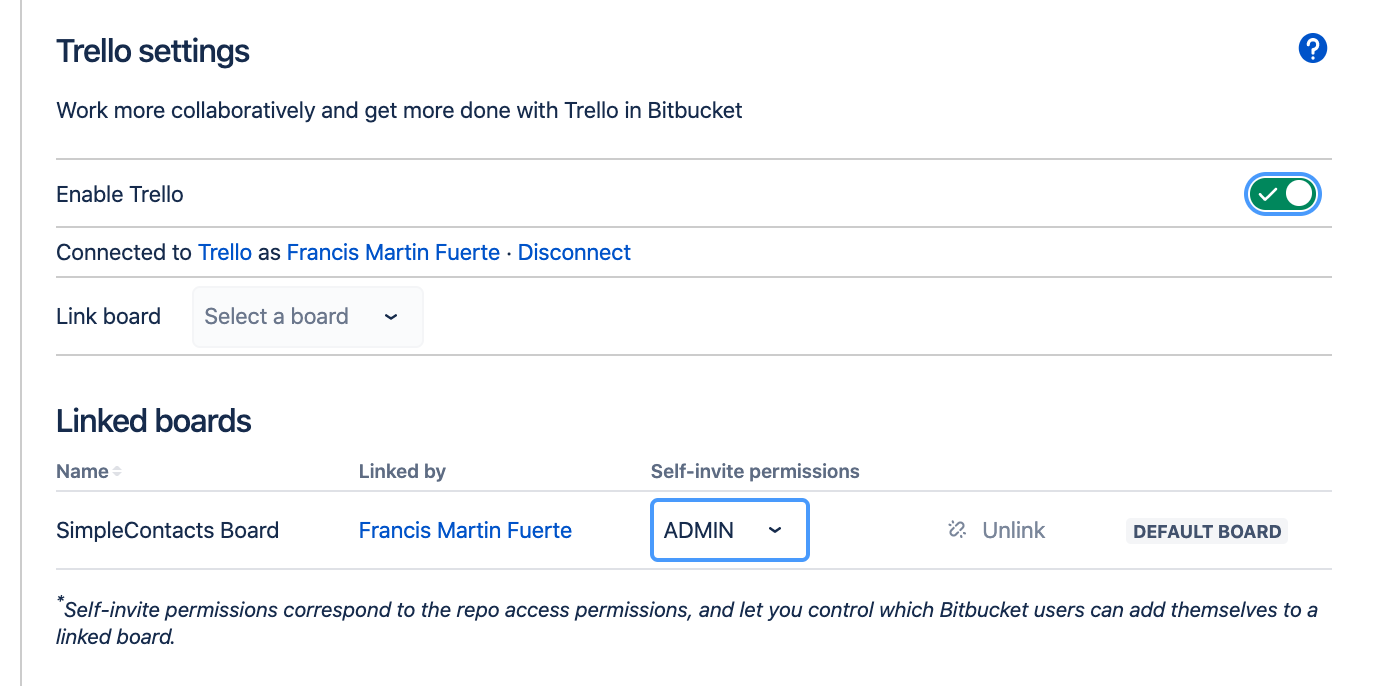Screen dimensions: 1386x686
Task: Click the checkmark inside the Trello switch
Action: tap(1267, 194)
